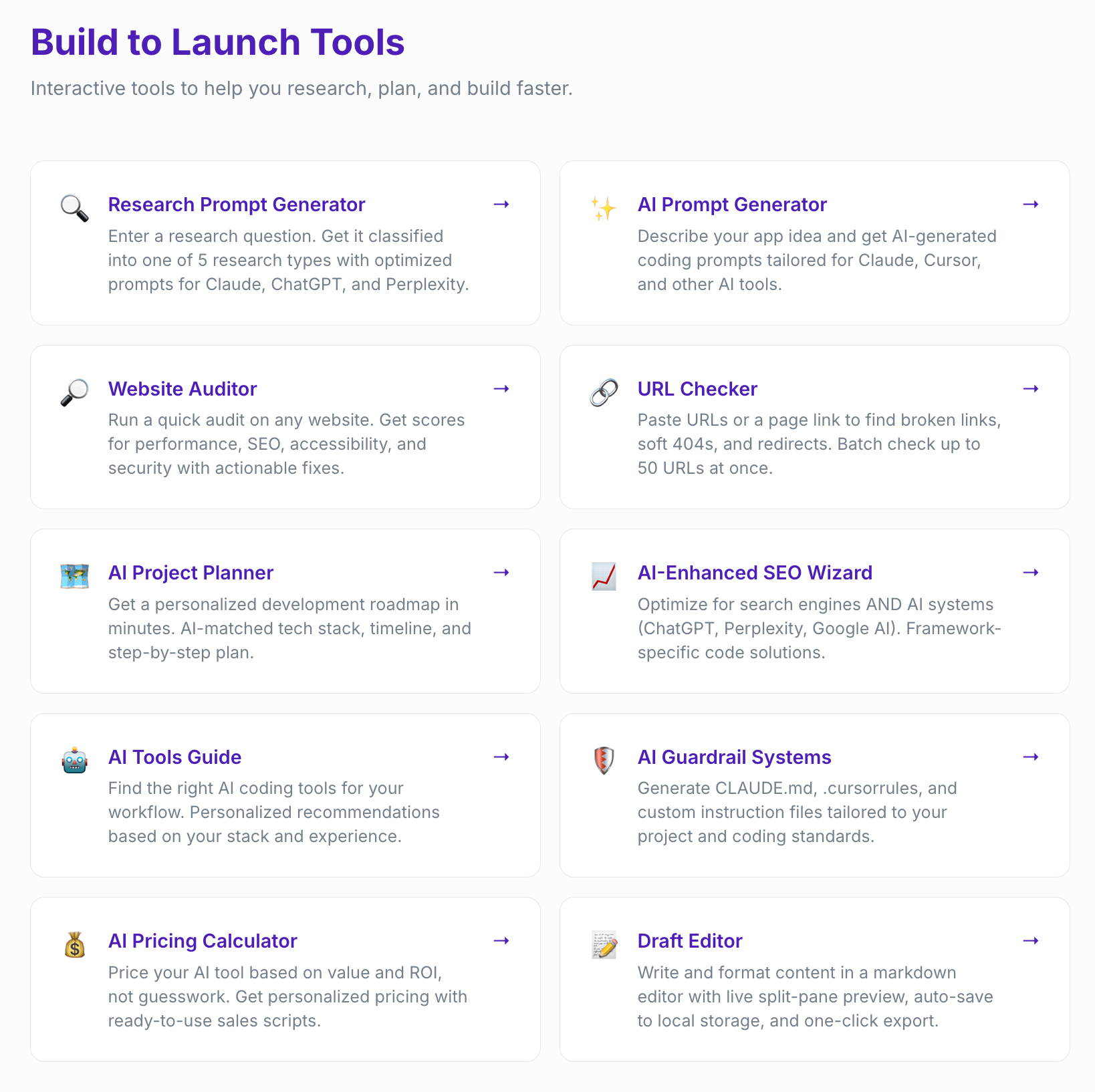This screenshot has height=1092, width=1095.
Task: Open the AI Prompt Generator title link
Action: click(x=732, y=204)
